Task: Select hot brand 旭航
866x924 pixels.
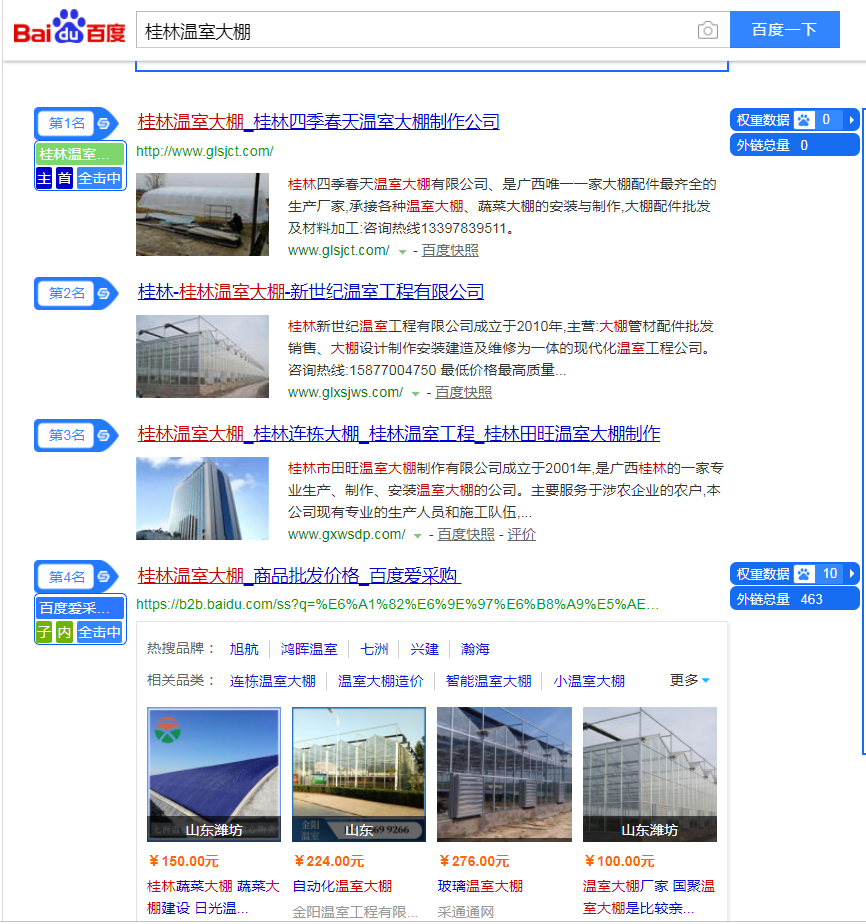Action: (x=244, y=649)
